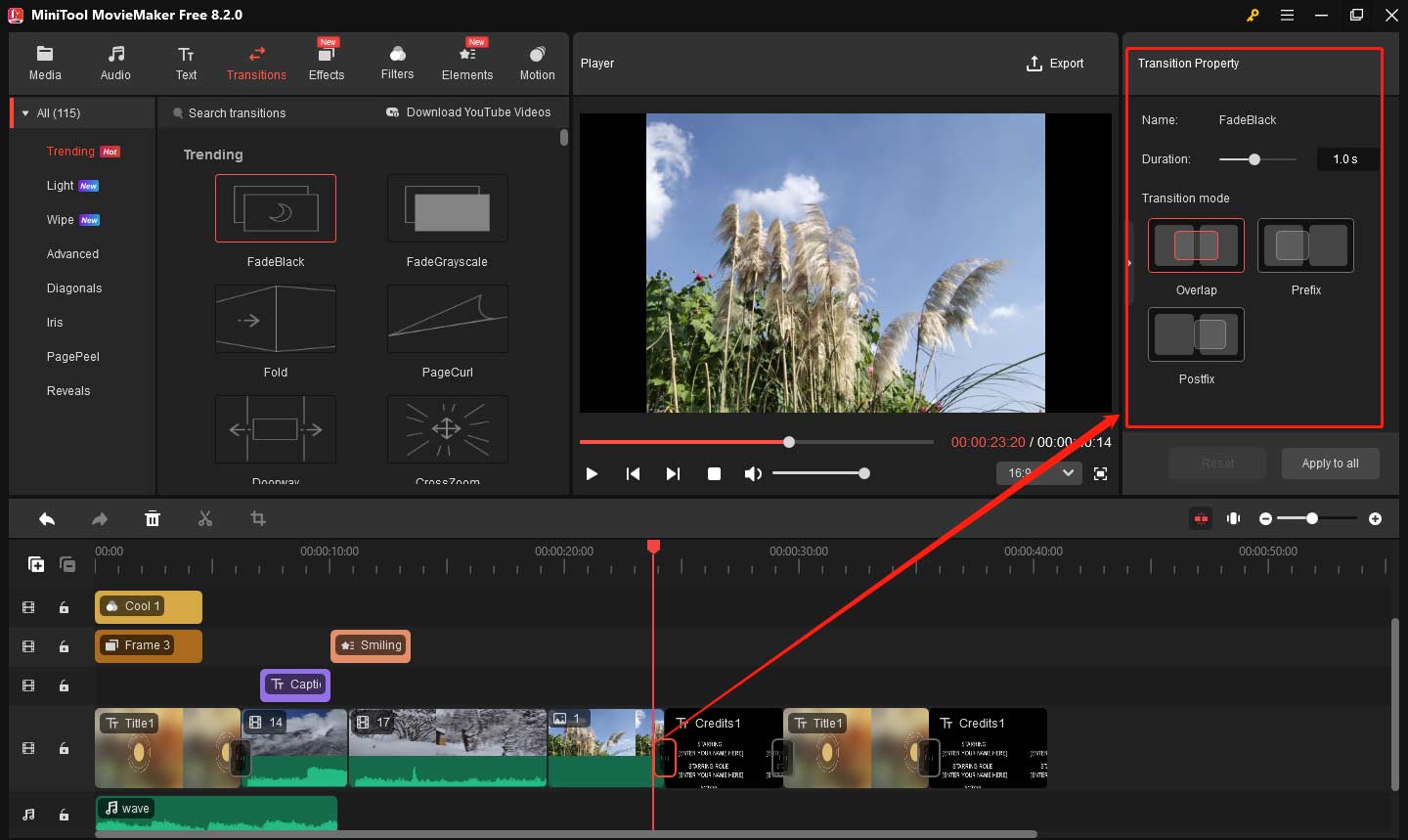The height and width of the screenshot is (840, 1408).
Task: Enter fullscreen preview mode
Action: (1101, 473)
